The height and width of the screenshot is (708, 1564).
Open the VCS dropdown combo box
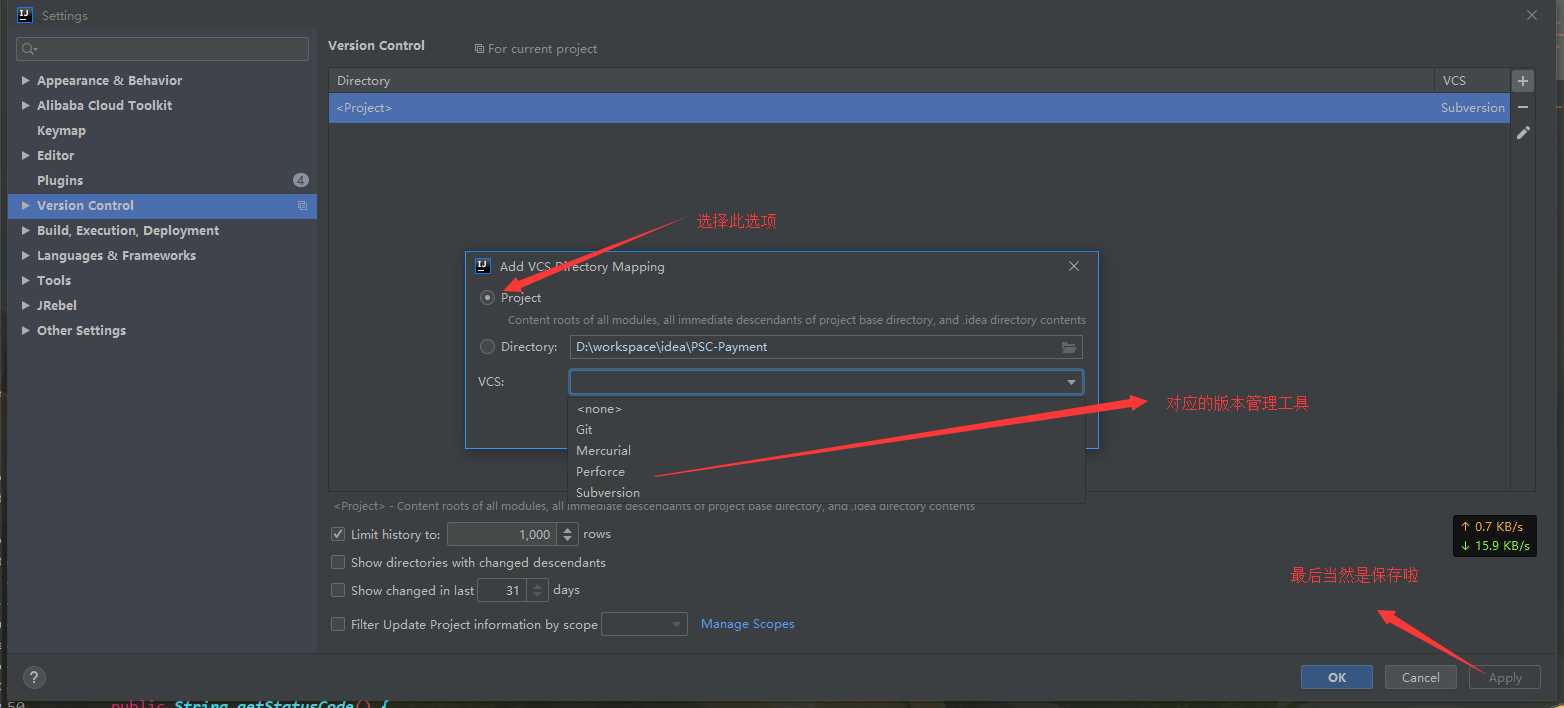[826, 382]
